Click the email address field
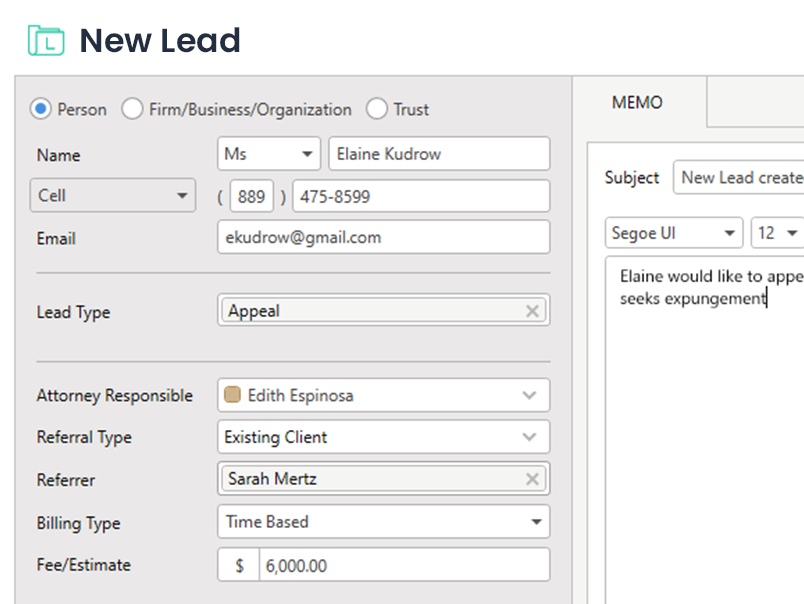Image resolution: width=804 pixels, height=604 pixels. [383, 237]
